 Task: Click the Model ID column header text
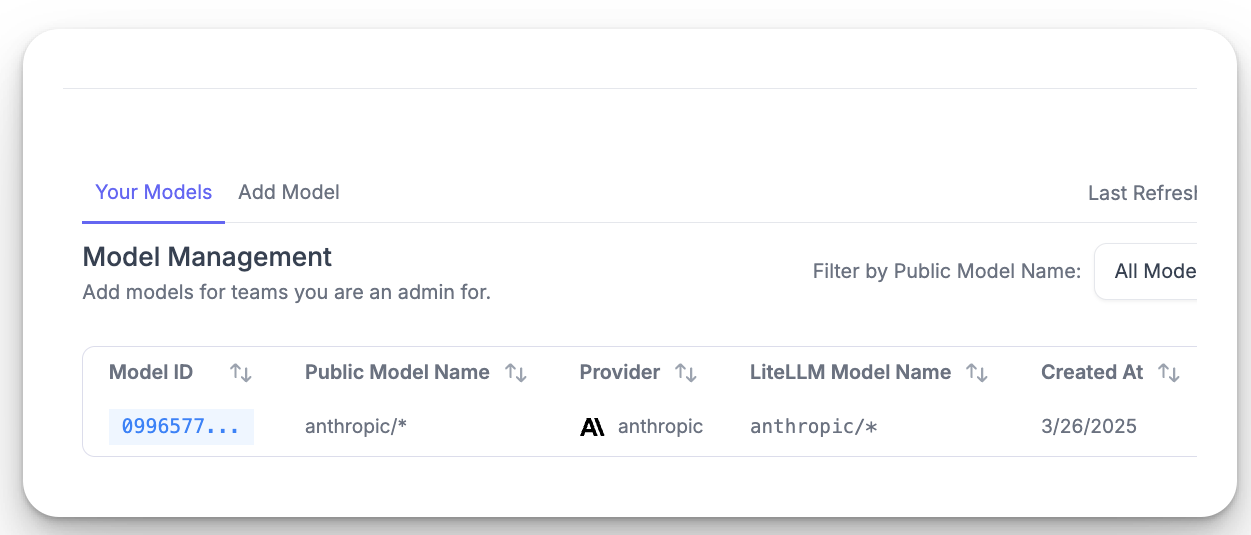pyautogui.click(x=151, y=373)
